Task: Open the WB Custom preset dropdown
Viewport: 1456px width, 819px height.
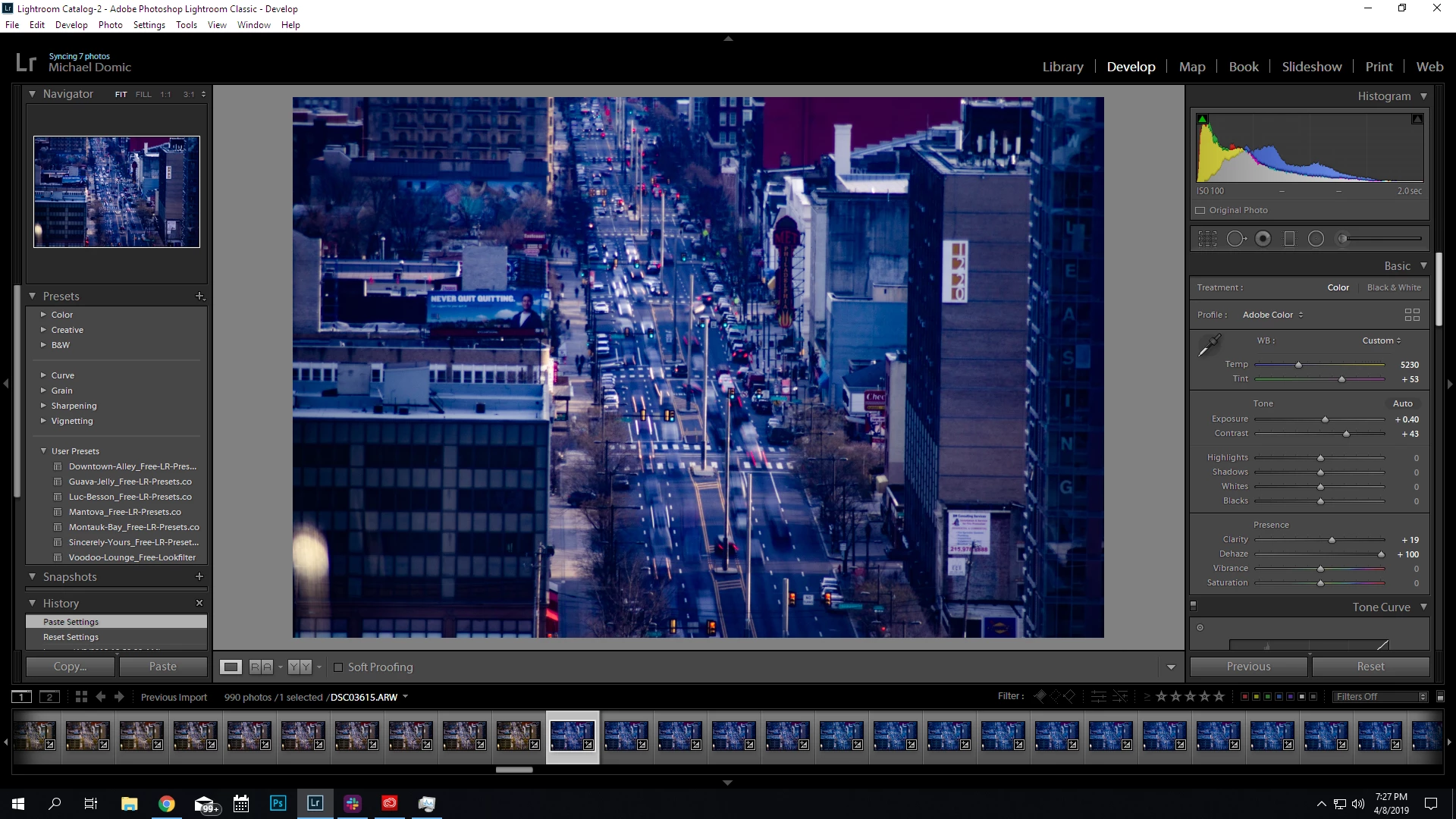Action: tap(1381, 340)
